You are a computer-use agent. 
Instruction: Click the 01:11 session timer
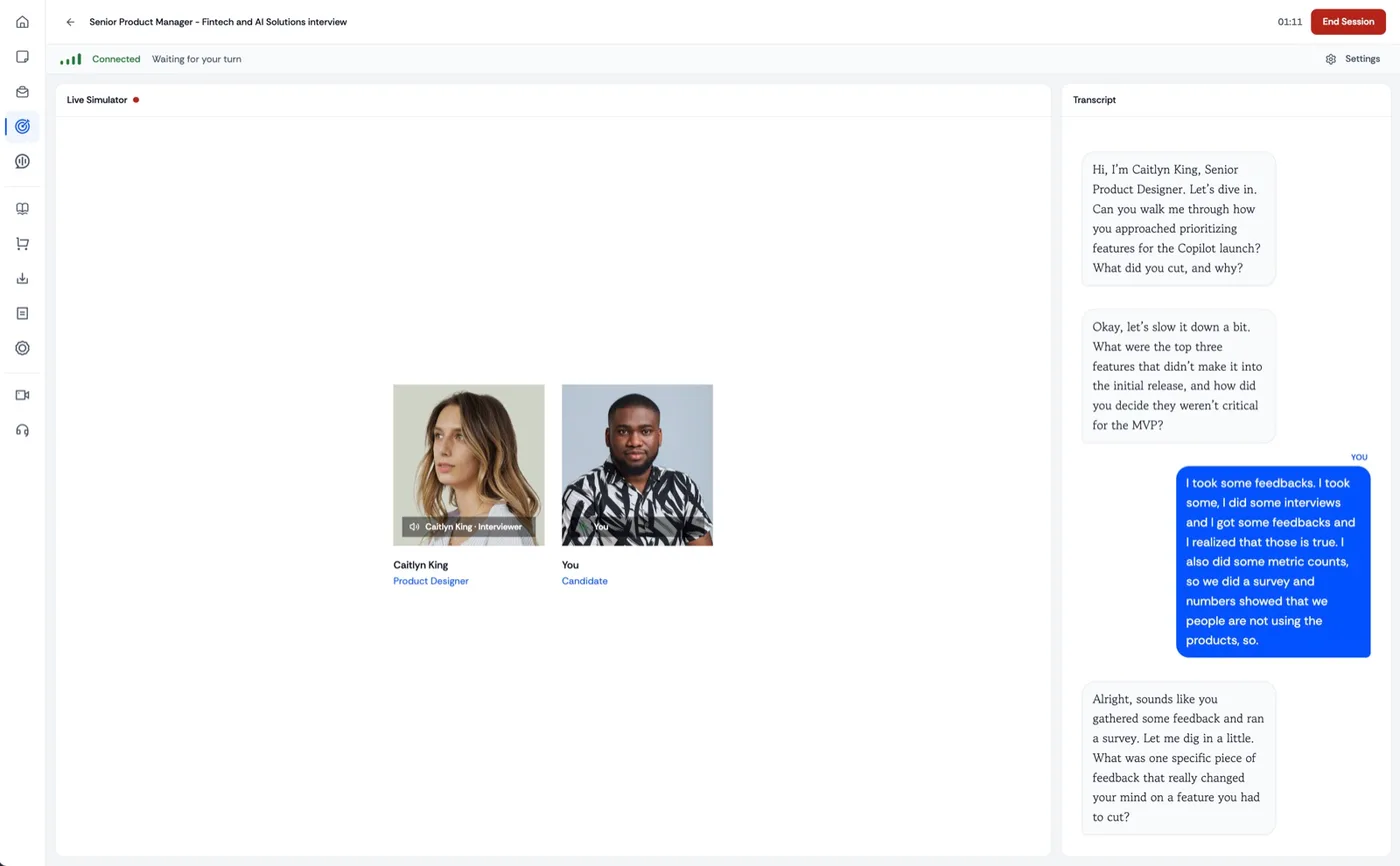point(1289,22)
